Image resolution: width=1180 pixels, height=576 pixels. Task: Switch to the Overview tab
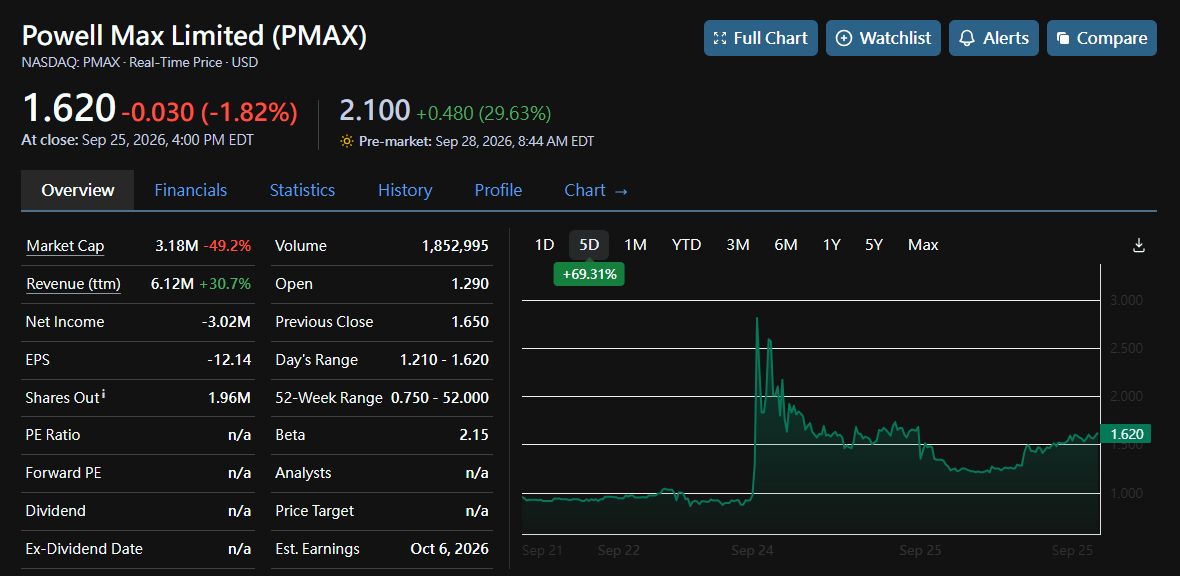click(78, 190)
